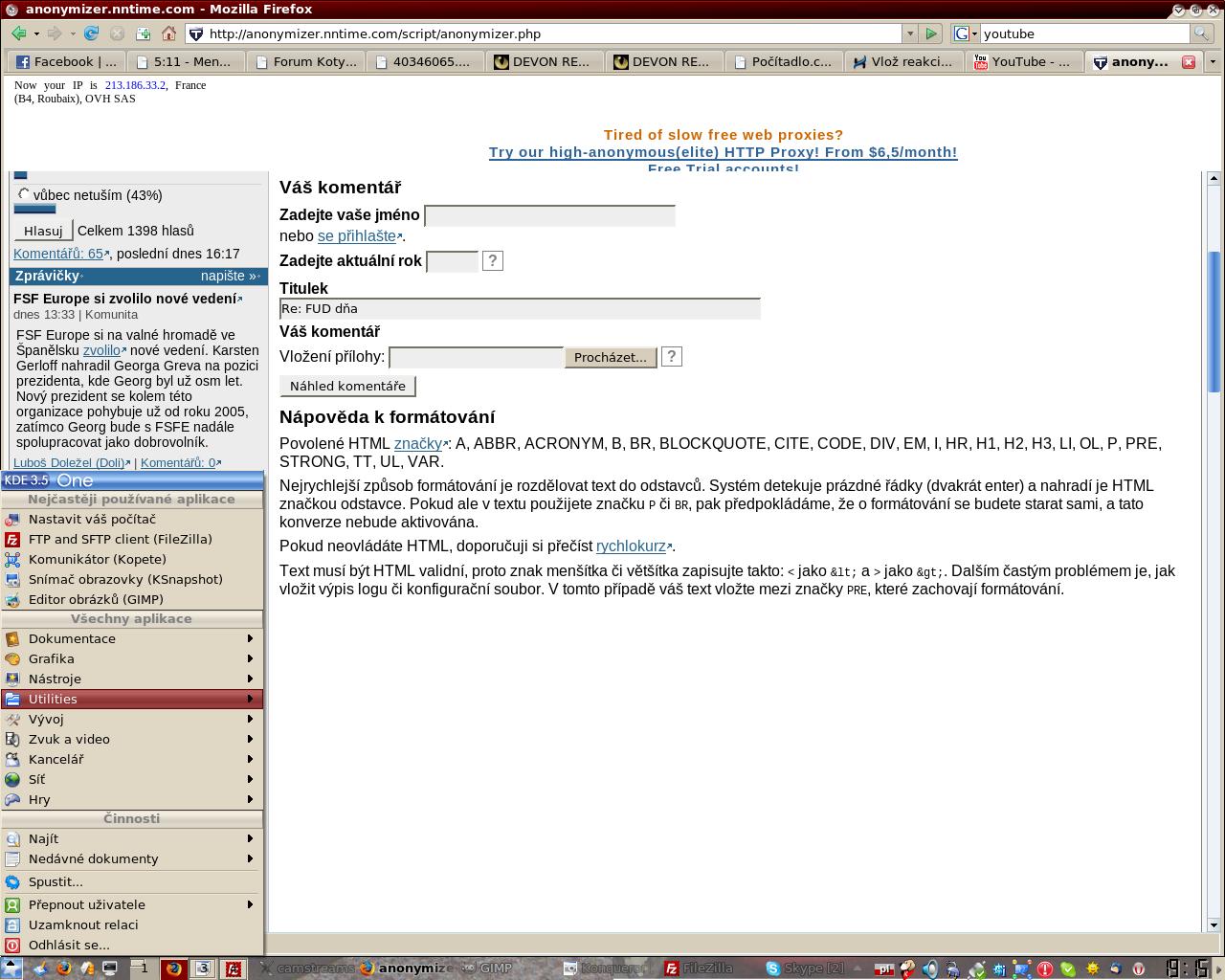
Task: Click the 'se přihlašte' login link
Action: (359, 235)
